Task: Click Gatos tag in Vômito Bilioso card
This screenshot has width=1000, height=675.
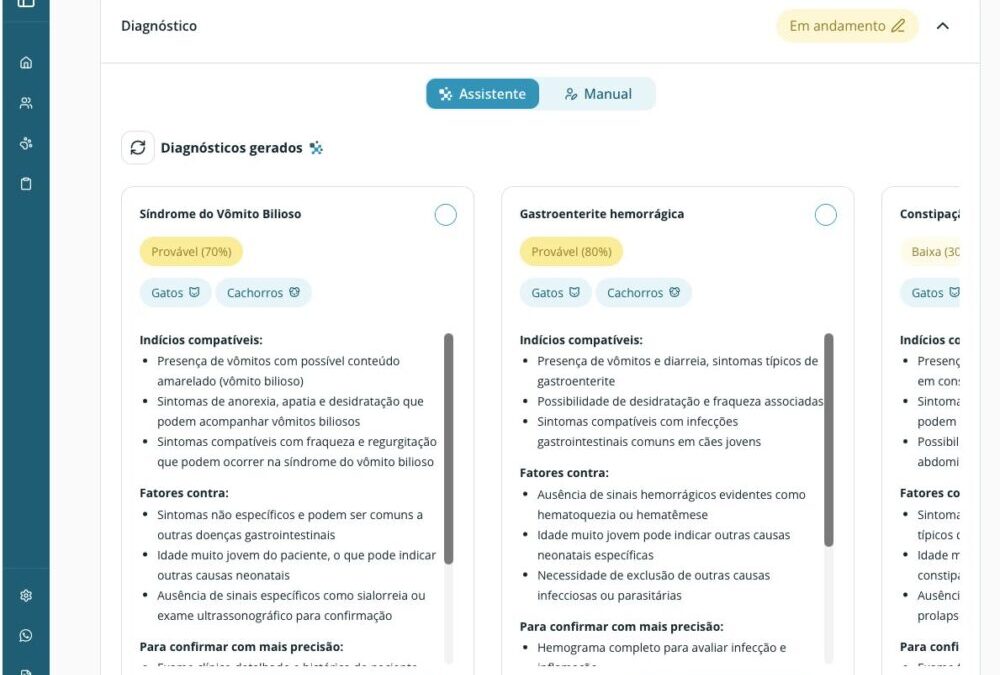Action: 175,293
